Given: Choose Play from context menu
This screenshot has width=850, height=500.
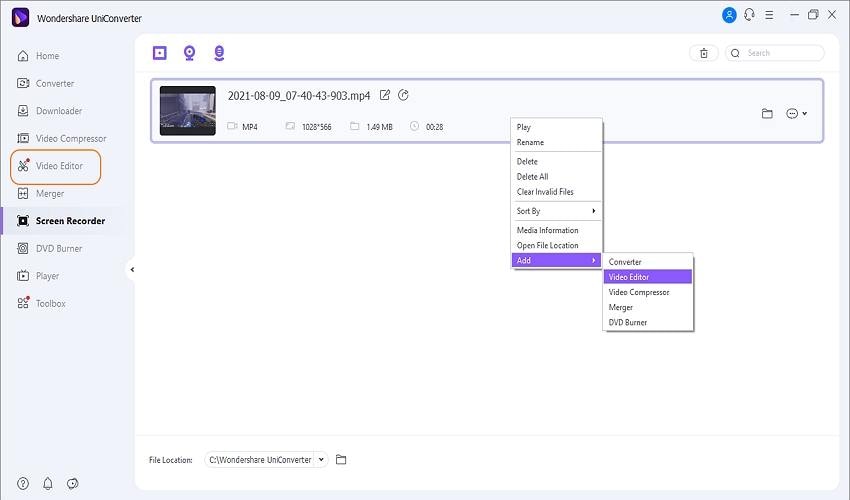Looking at the screenshot, I should [557, 127].
